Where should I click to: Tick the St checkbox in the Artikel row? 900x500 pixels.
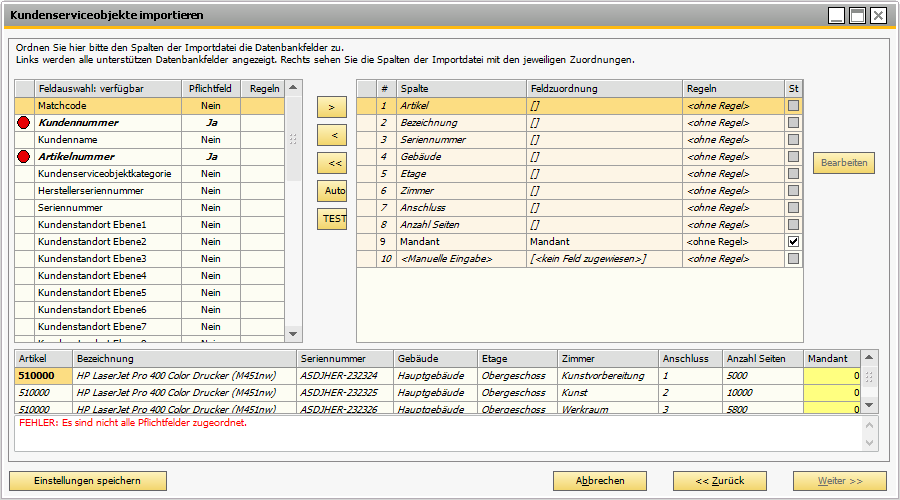click(793, 105)
